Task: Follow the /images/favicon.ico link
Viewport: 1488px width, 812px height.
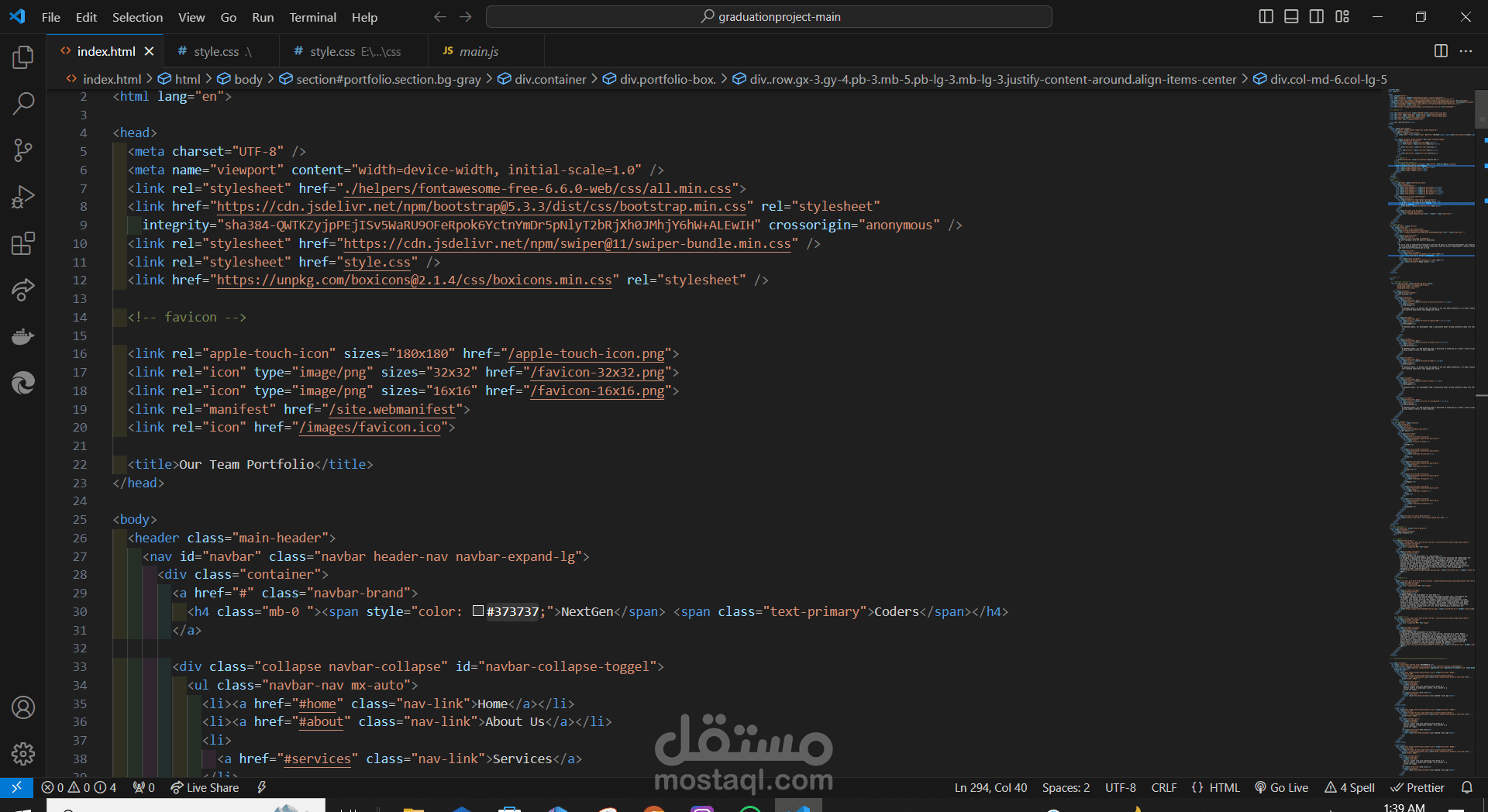Action: (x=370, y=428)
